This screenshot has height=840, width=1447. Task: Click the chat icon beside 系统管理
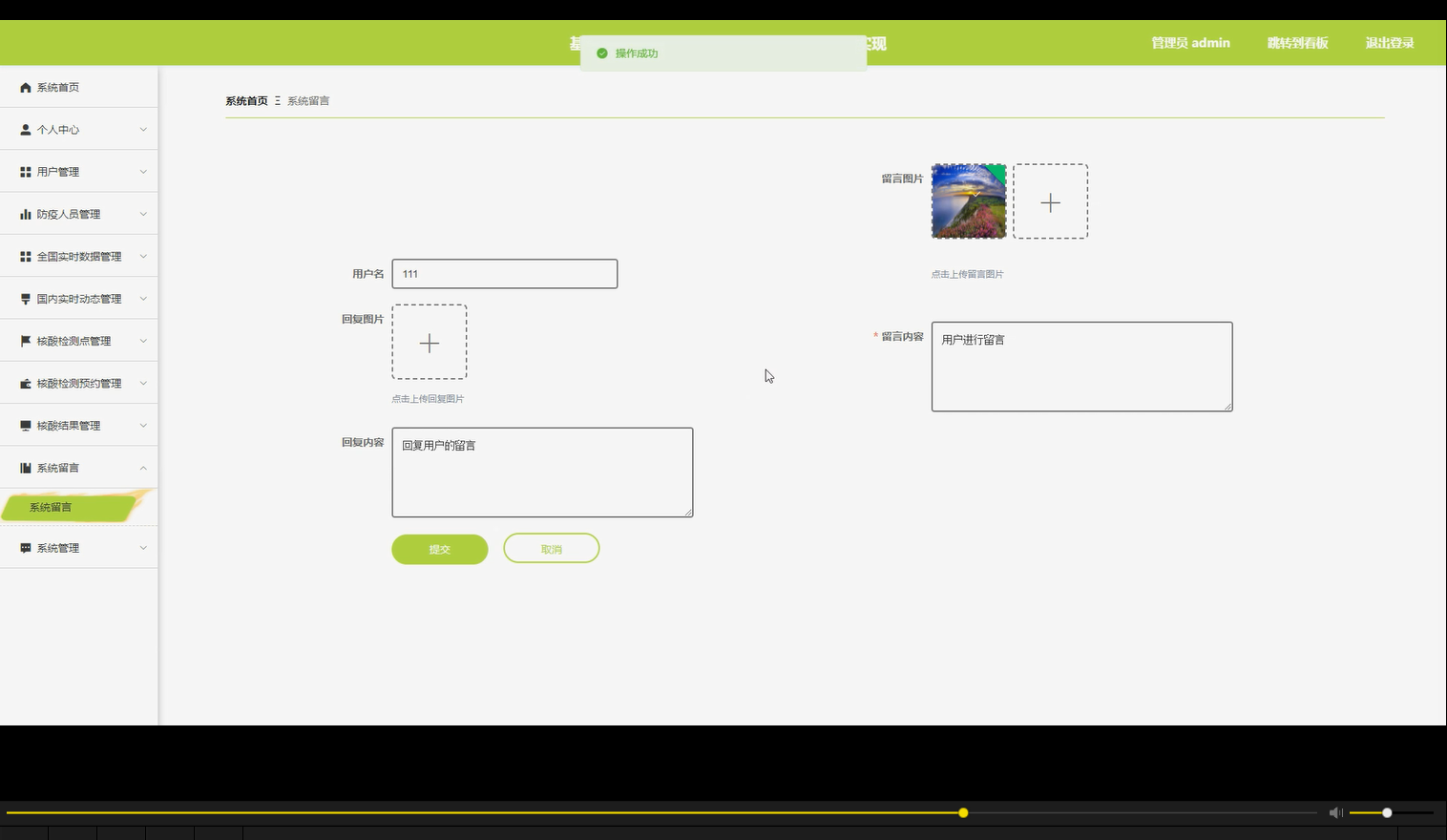(x=26, y=548)
